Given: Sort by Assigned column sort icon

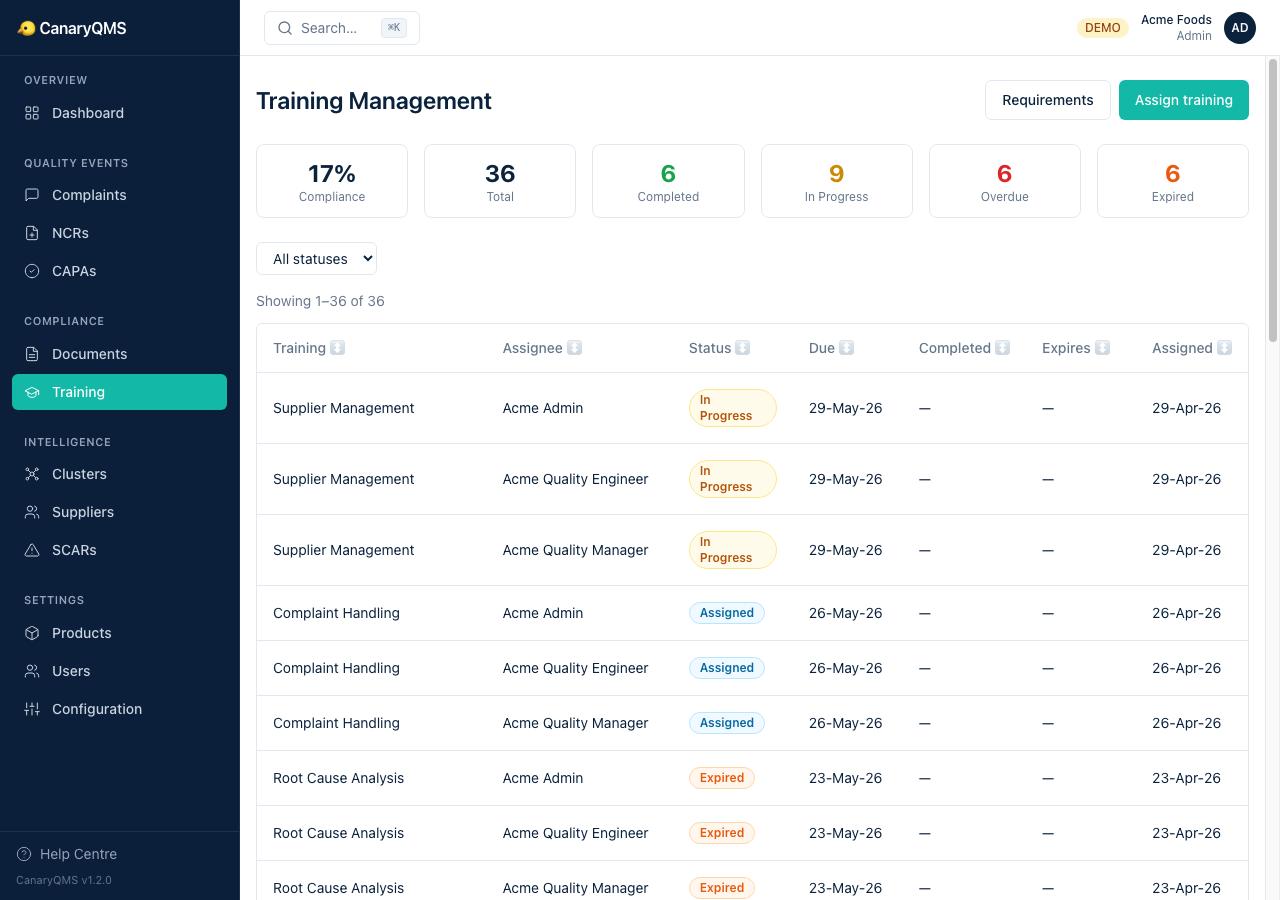Looking at the screenshot, I should click(x=1224, y=348).
